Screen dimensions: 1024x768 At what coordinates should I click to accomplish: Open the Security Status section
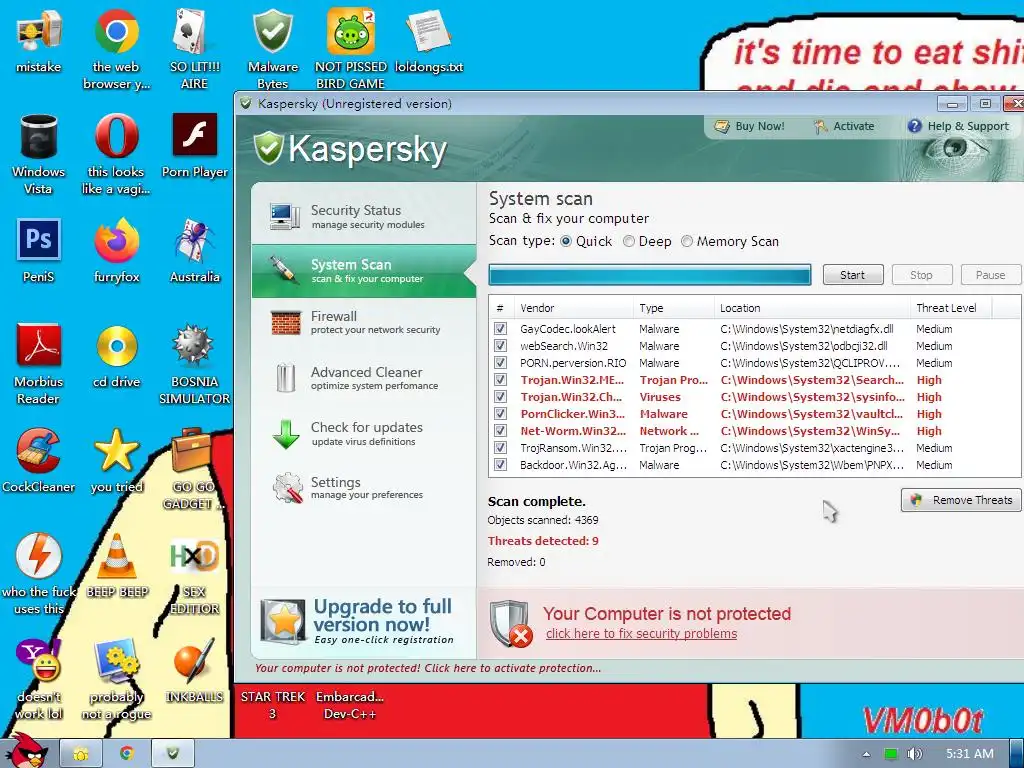(x=364, y=216)
